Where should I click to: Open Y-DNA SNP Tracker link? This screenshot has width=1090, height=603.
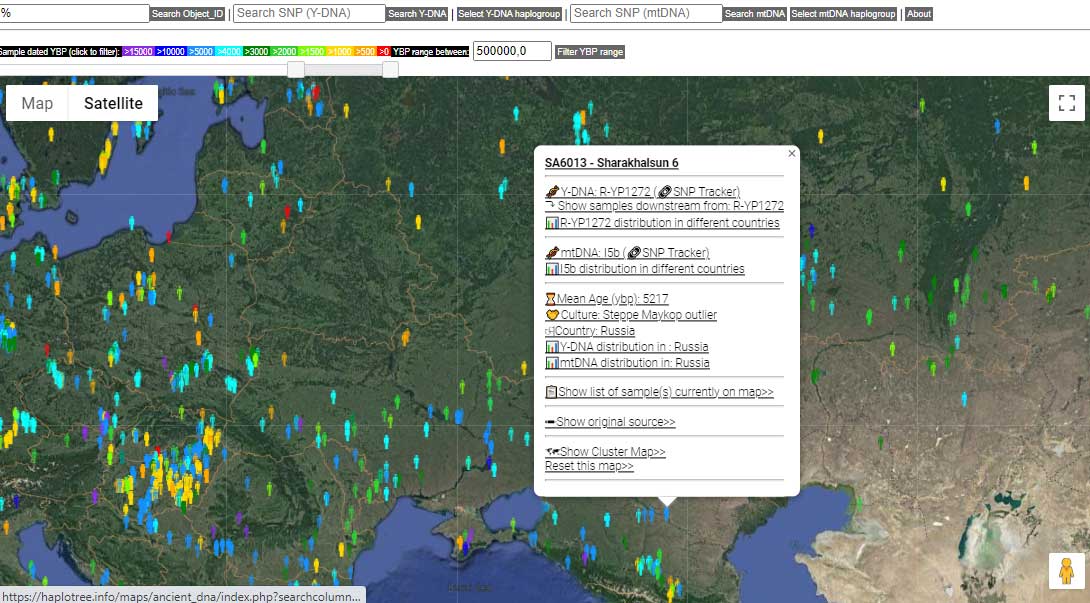tap(698, 191)
